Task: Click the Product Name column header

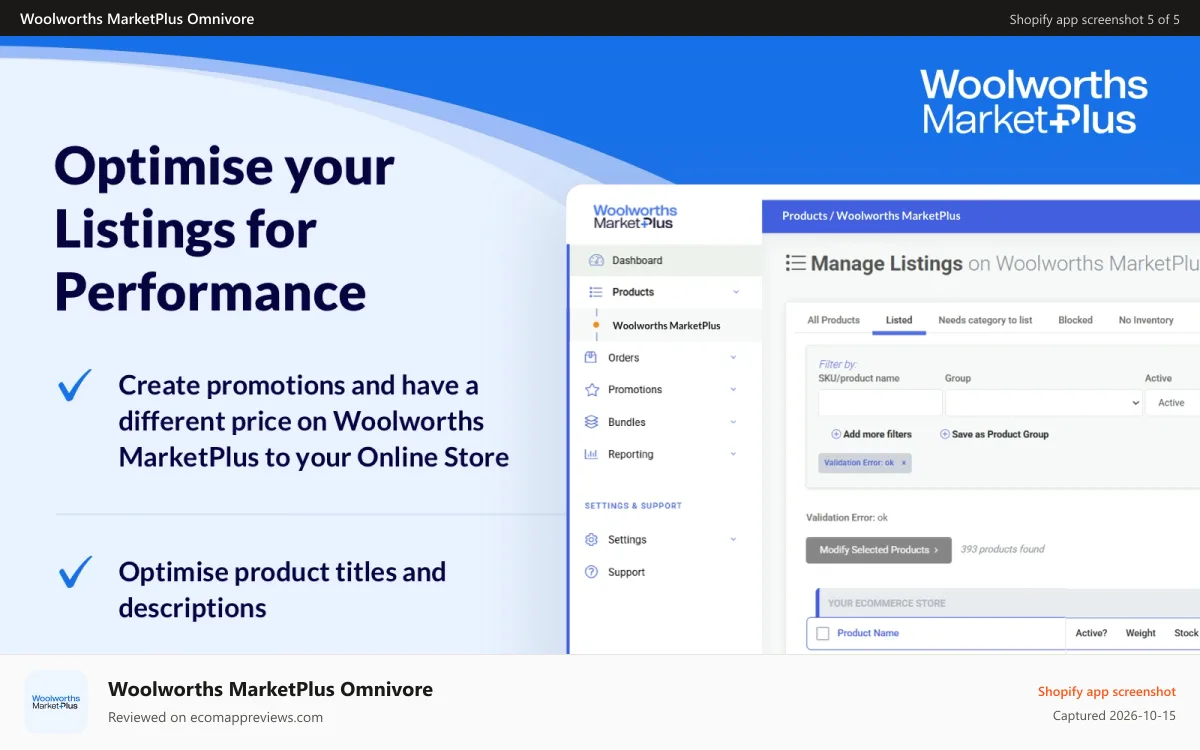Action: (868, 633)
